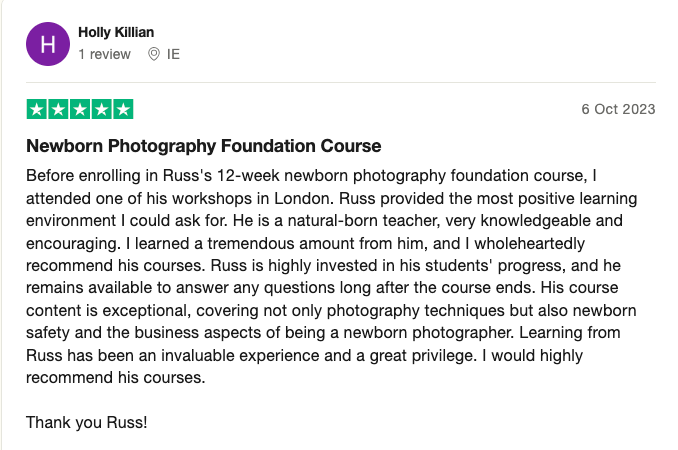Click the second green rating star
This screenshot has height=450, width=678.
[58, 109]
